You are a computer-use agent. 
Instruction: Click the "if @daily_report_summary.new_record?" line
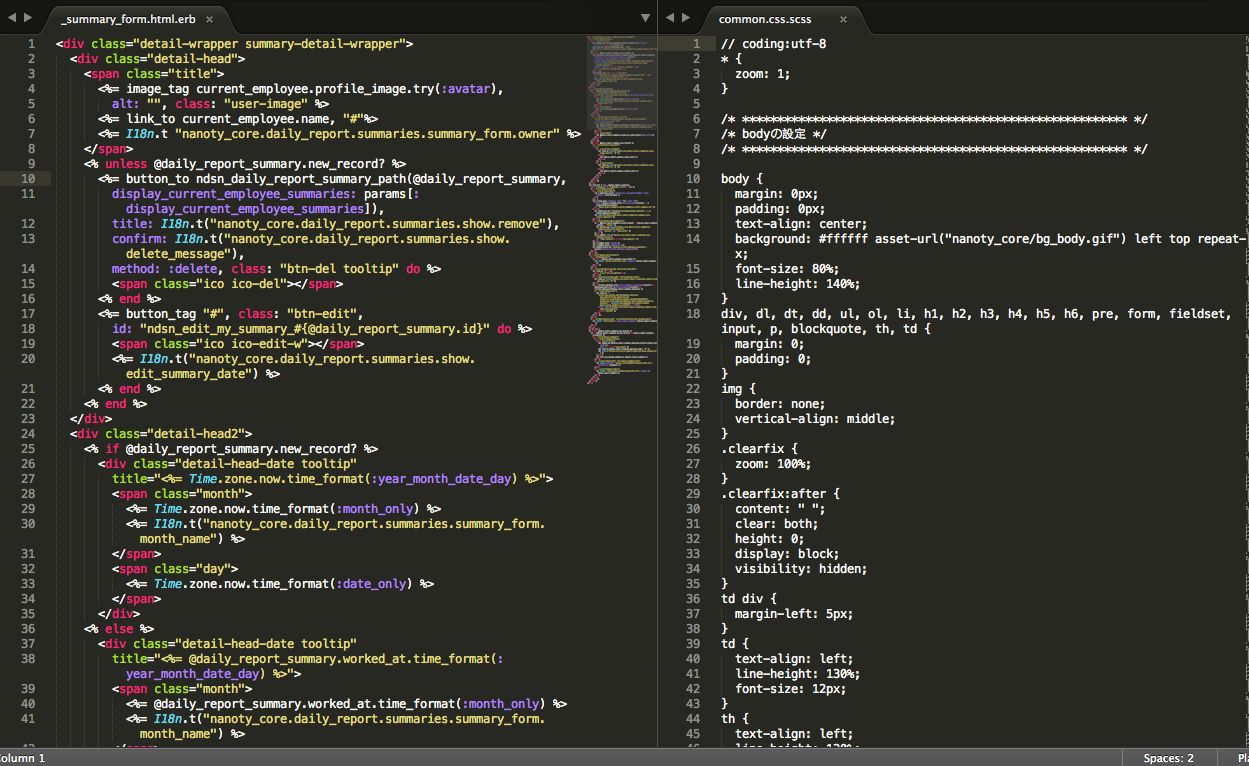[231, 449]
